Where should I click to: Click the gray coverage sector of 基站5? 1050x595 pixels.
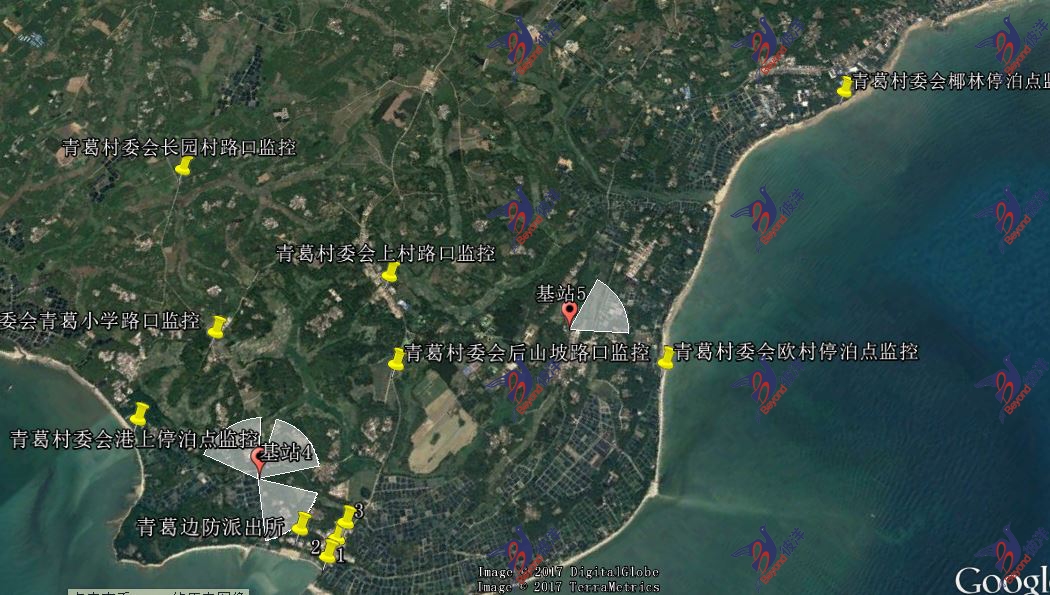pyautogui.click(x=604, y=308)
